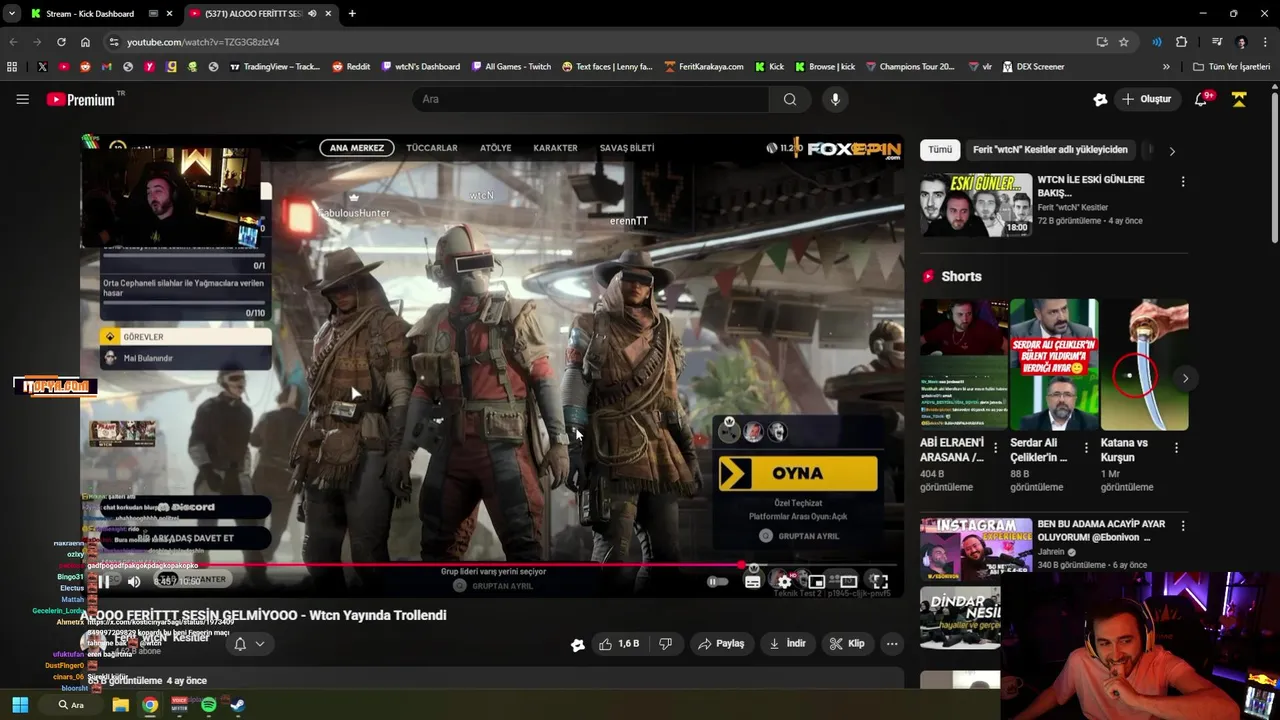Click the Paylaş share button
Screen dimensions: 1280x720
(721, 644)
